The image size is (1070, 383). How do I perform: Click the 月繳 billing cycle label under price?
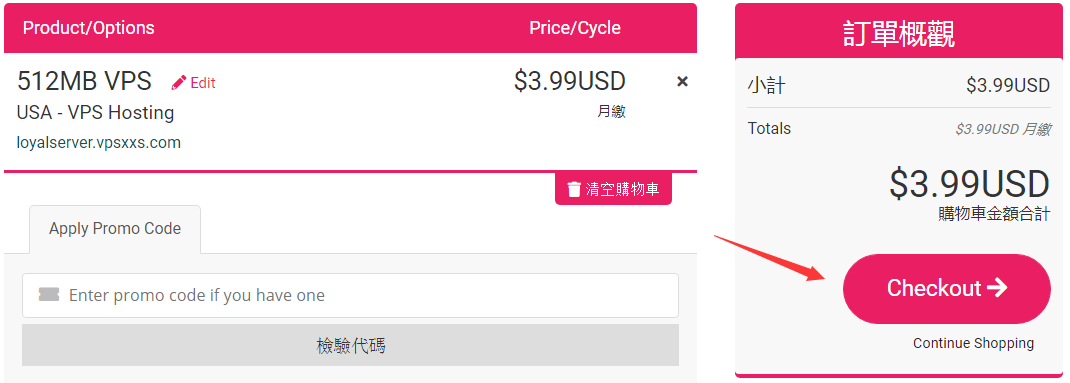click(x=611, y=111)
